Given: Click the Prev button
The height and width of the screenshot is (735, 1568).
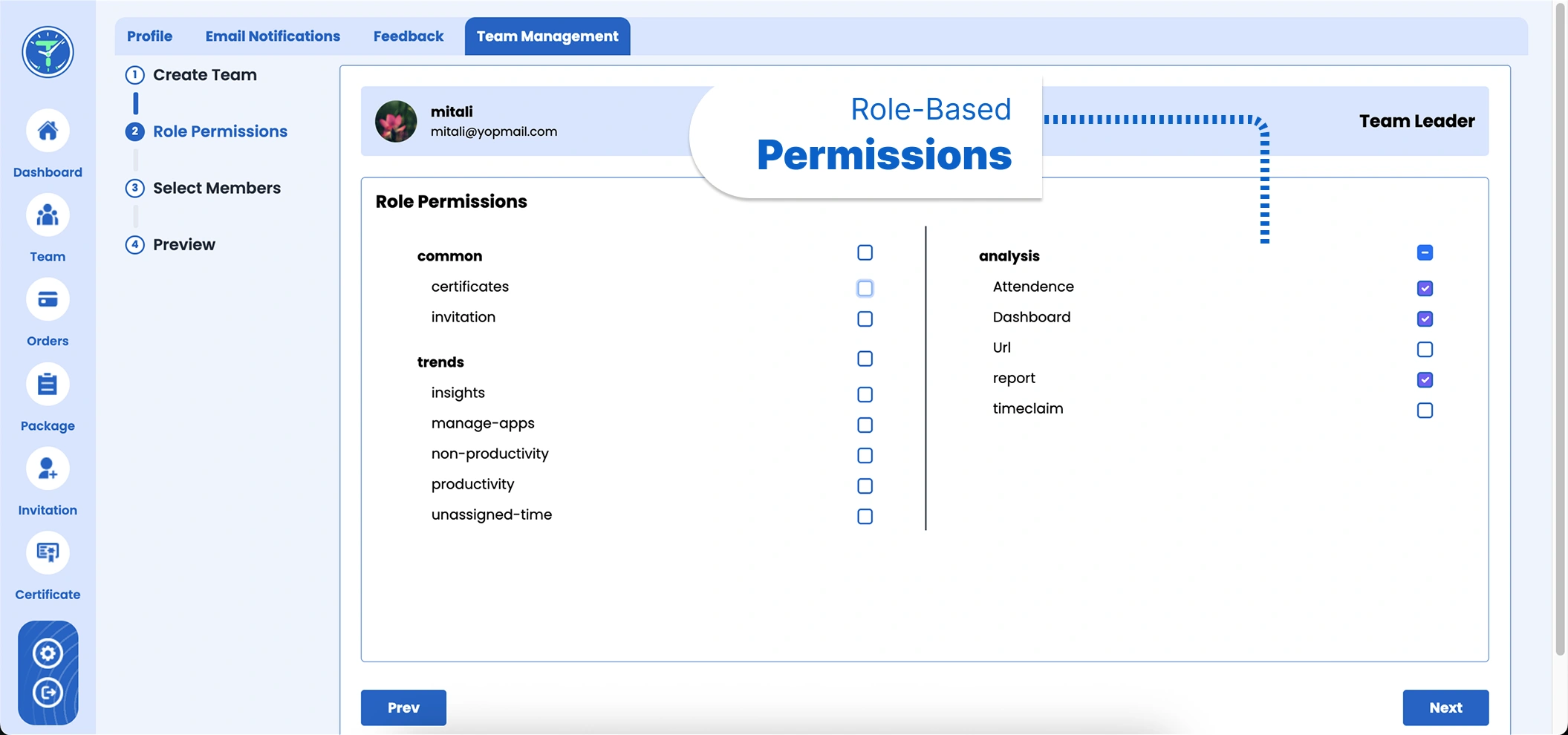Looking at the screenshot, I should coord(403,708).
